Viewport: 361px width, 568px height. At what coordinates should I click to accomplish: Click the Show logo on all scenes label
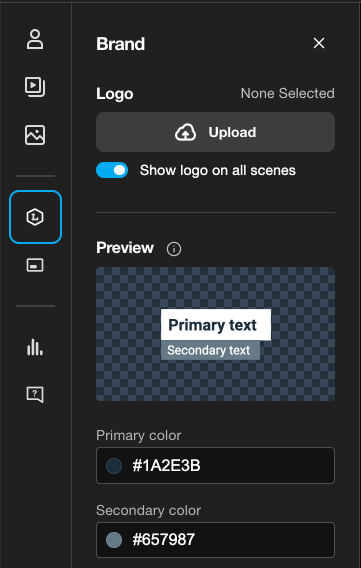[x=218, y=170]
